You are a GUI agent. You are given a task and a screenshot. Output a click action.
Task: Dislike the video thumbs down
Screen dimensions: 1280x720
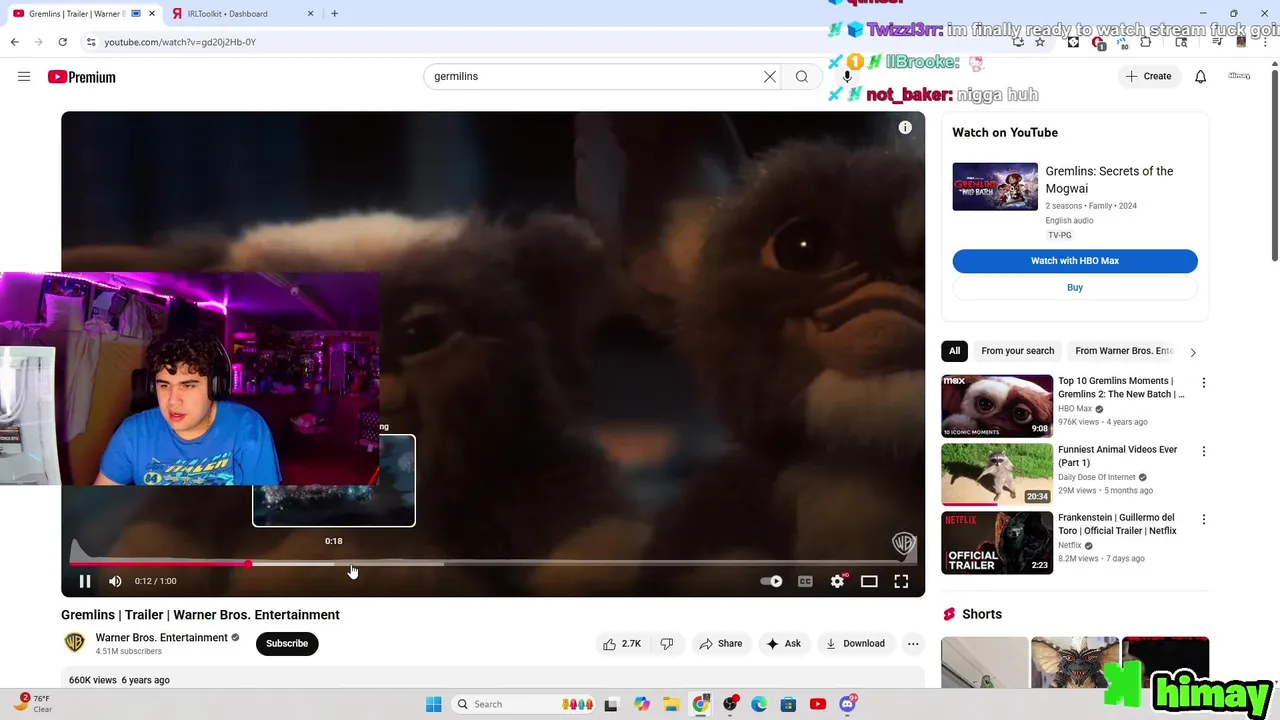[x=667, y=644]
